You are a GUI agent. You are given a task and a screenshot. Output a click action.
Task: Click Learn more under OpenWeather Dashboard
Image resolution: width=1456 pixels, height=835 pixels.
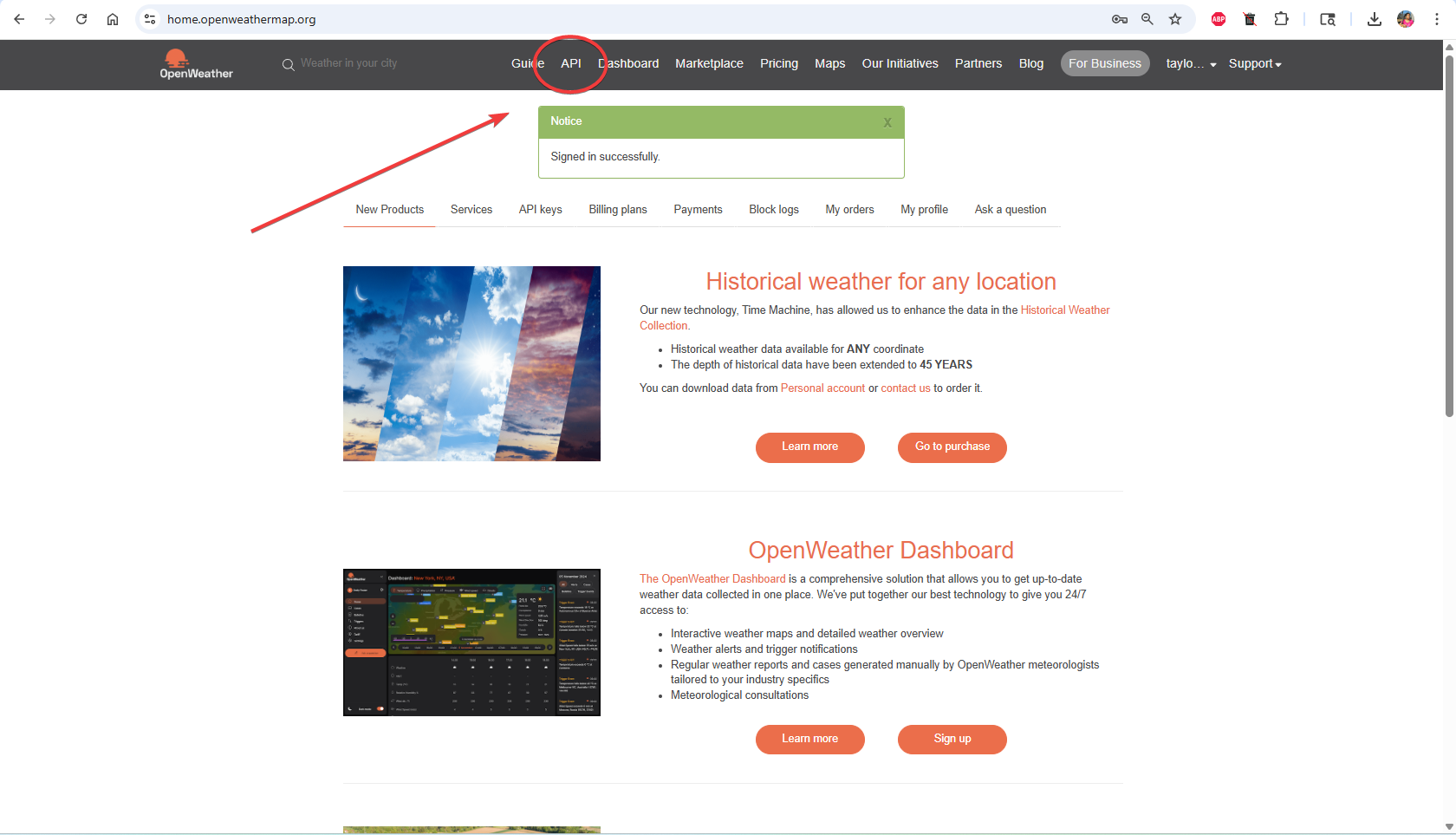coord(810,740)
